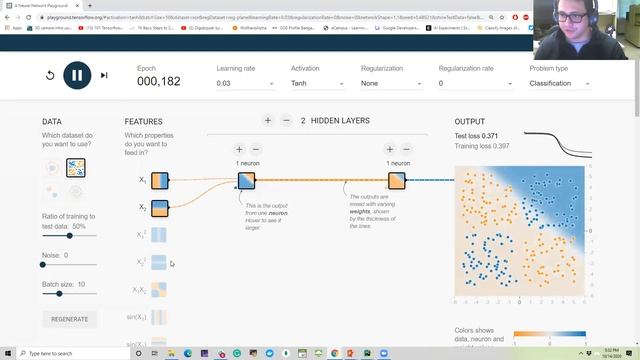Open the Problem type dropdown
The height and width of the screenshot is (360, 640).
(x=560, y=83)
